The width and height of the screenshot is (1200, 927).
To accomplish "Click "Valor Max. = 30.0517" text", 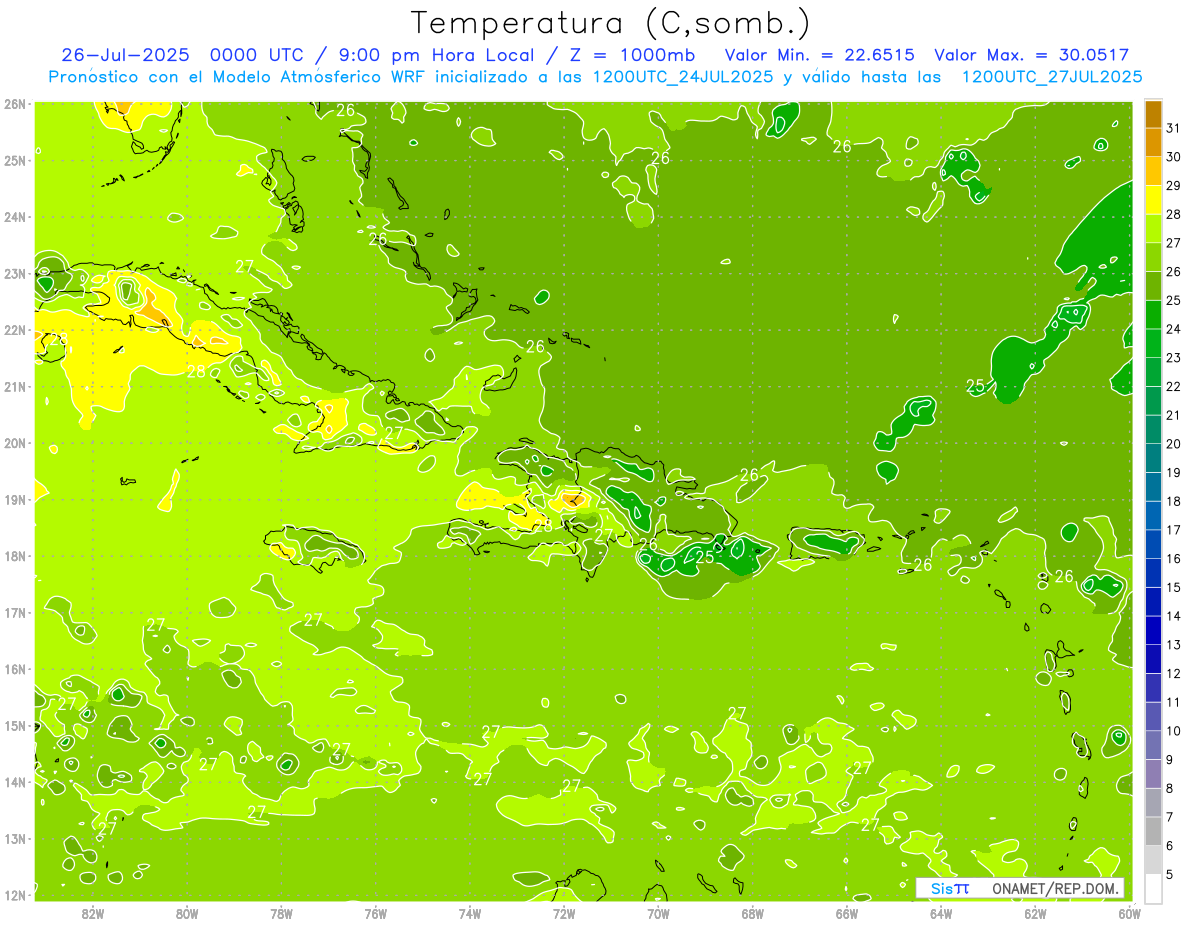I will tap(1031, 55).
